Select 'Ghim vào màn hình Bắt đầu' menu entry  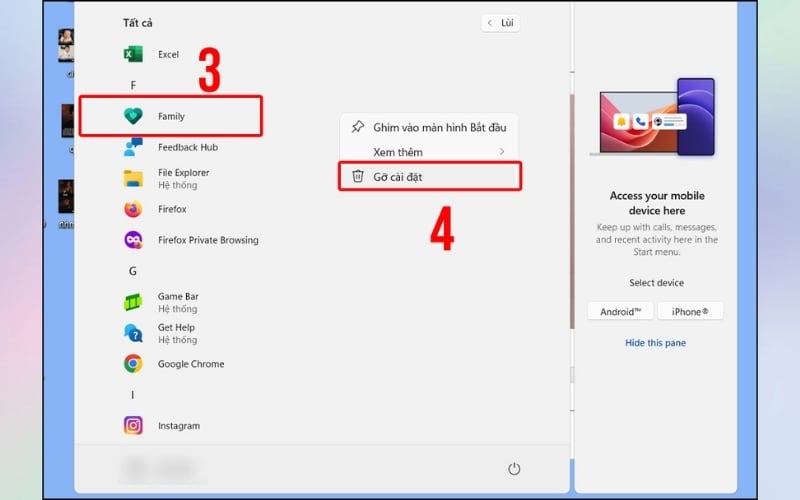(x=430, y=127)
